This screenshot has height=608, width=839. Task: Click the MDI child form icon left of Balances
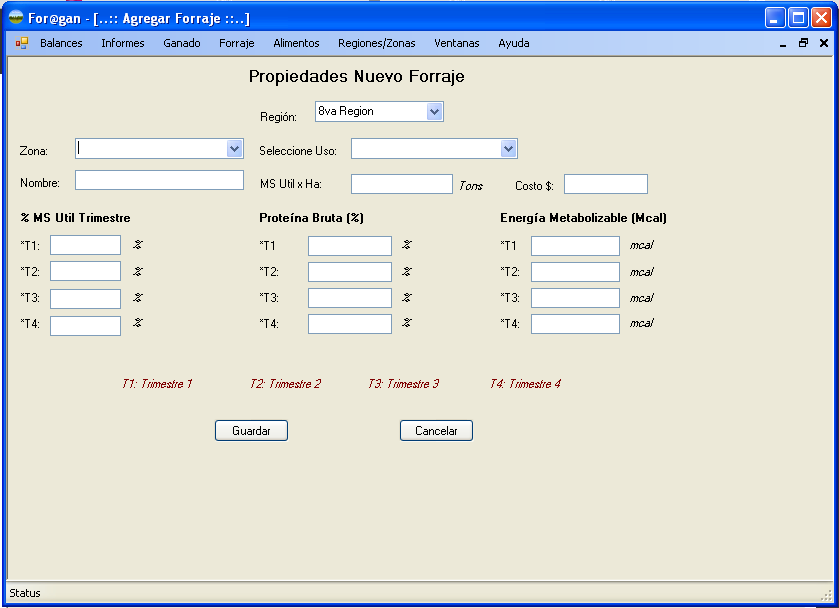22,43
